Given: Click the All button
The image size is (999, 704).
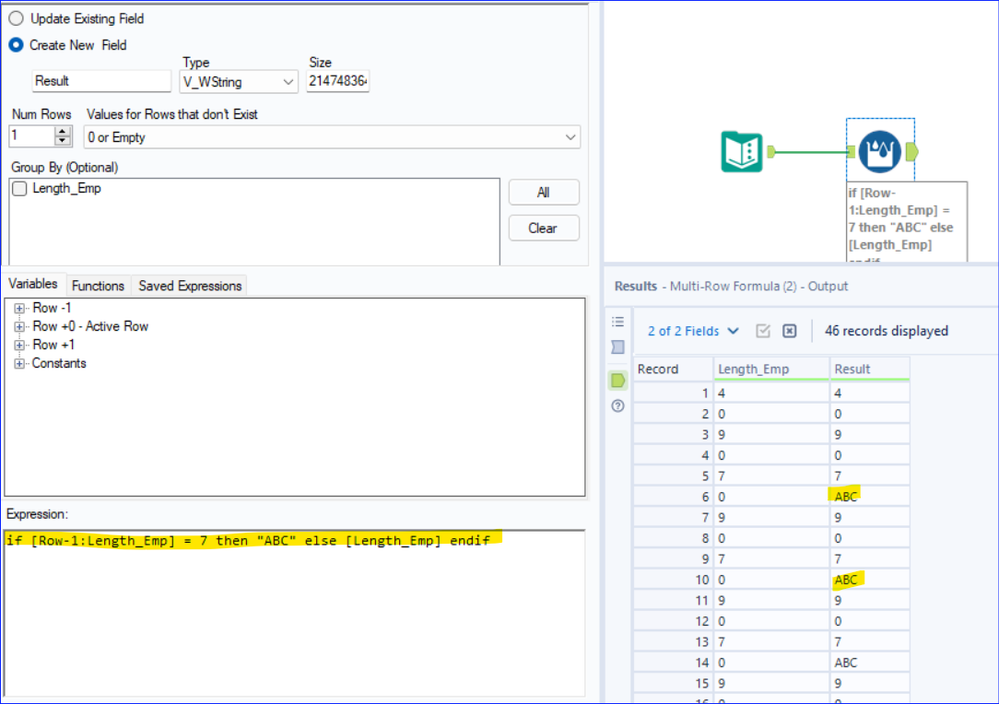Looking at the screenshot, I should coord(543,192).
